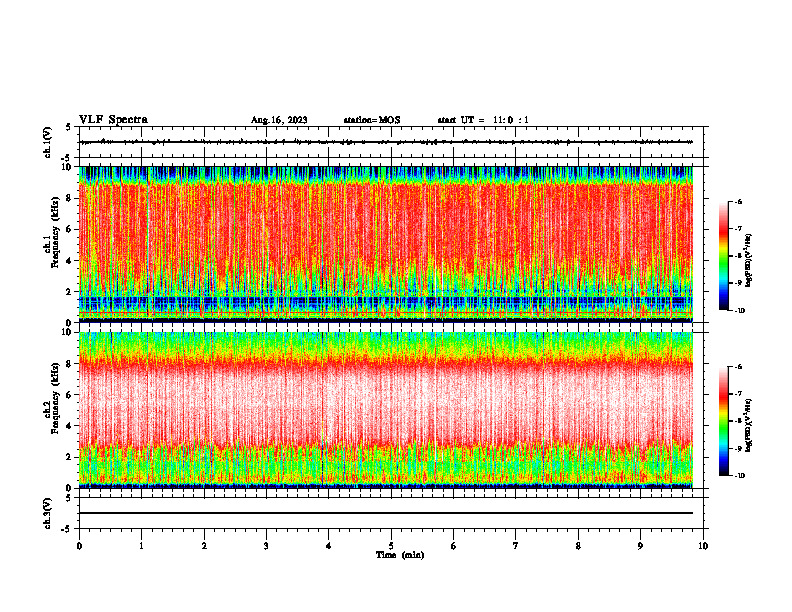Click the '5' tick on ch.1(V) axis
The image size is (792, 612).
[x=70, y=127]
